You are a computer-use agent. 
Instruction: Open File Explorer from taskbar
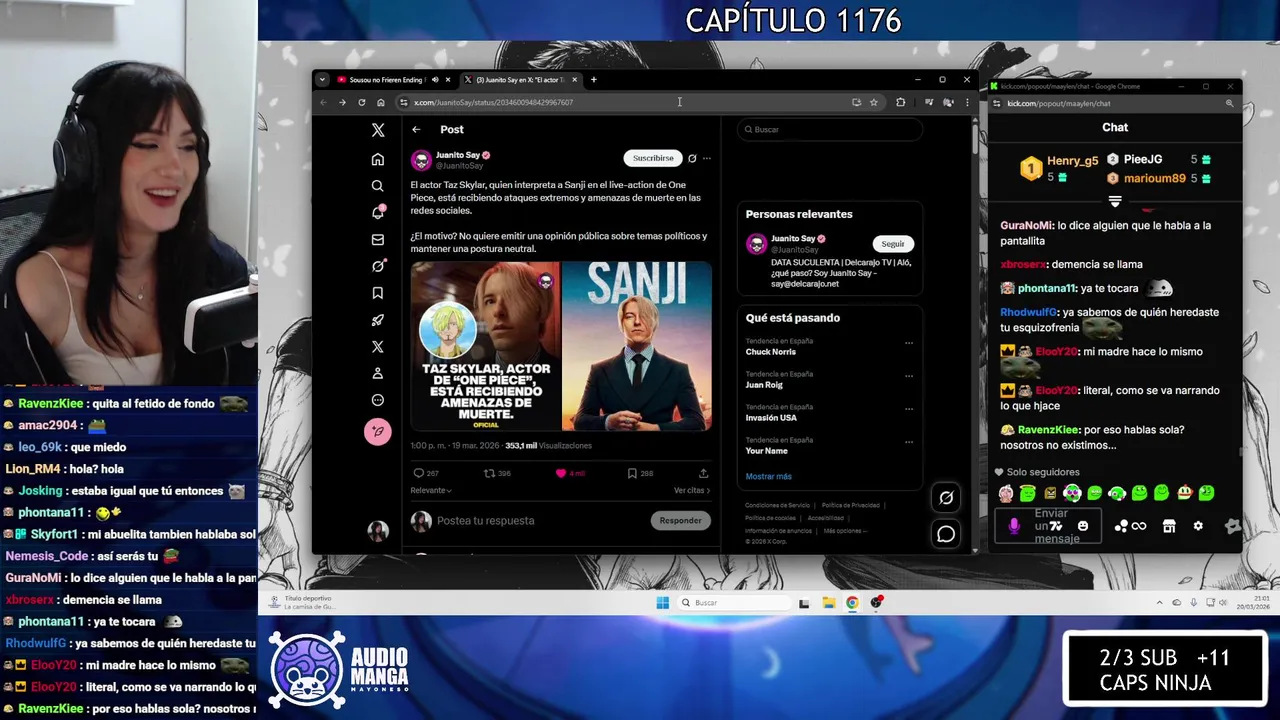tap(828, 602)
